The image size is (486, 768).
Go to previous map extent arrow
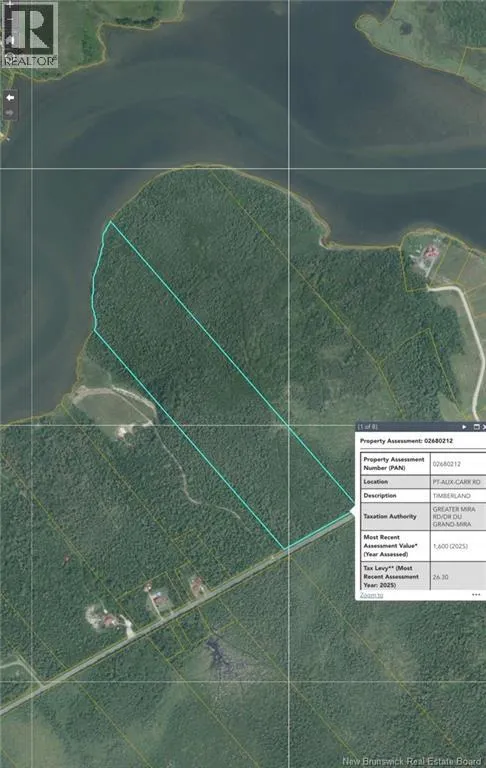click(10, 97)
